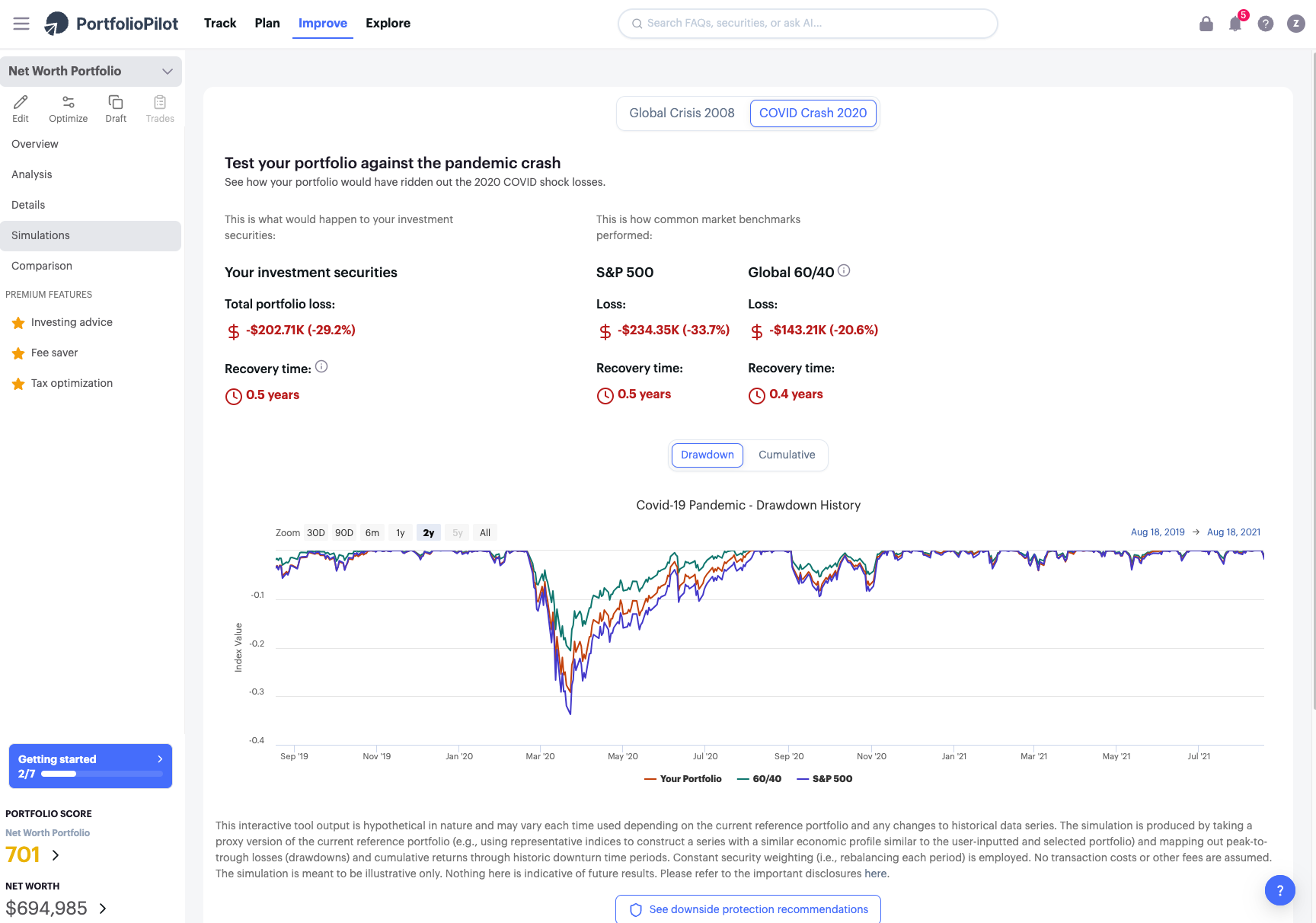Image resolution: width=1316 pixels, height=923 pixels.
Task: Click the Fee saver star icon
Action: coord(18,353)
